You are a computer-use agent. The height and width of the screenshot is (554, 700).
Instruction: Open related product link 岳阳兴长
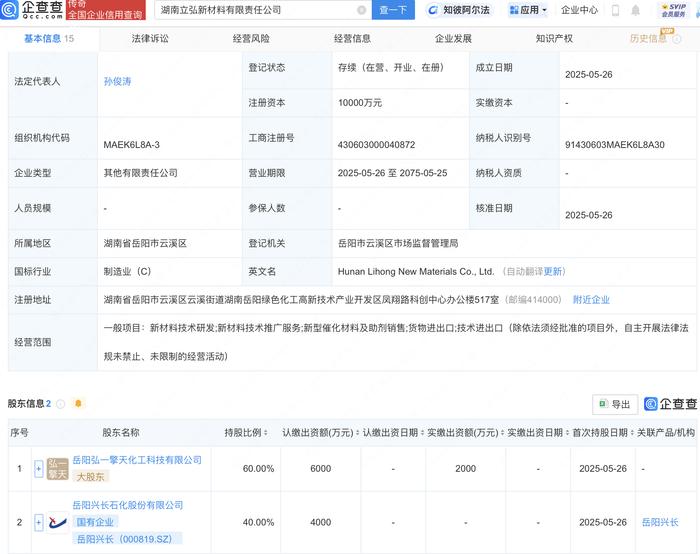pos(660,522)
